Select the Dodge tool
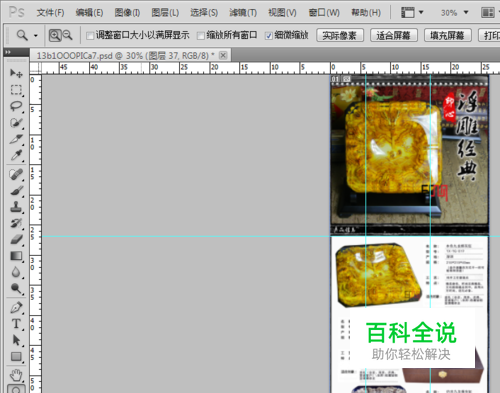Viewport: 500px width, 393px height. tap(16, 289)
